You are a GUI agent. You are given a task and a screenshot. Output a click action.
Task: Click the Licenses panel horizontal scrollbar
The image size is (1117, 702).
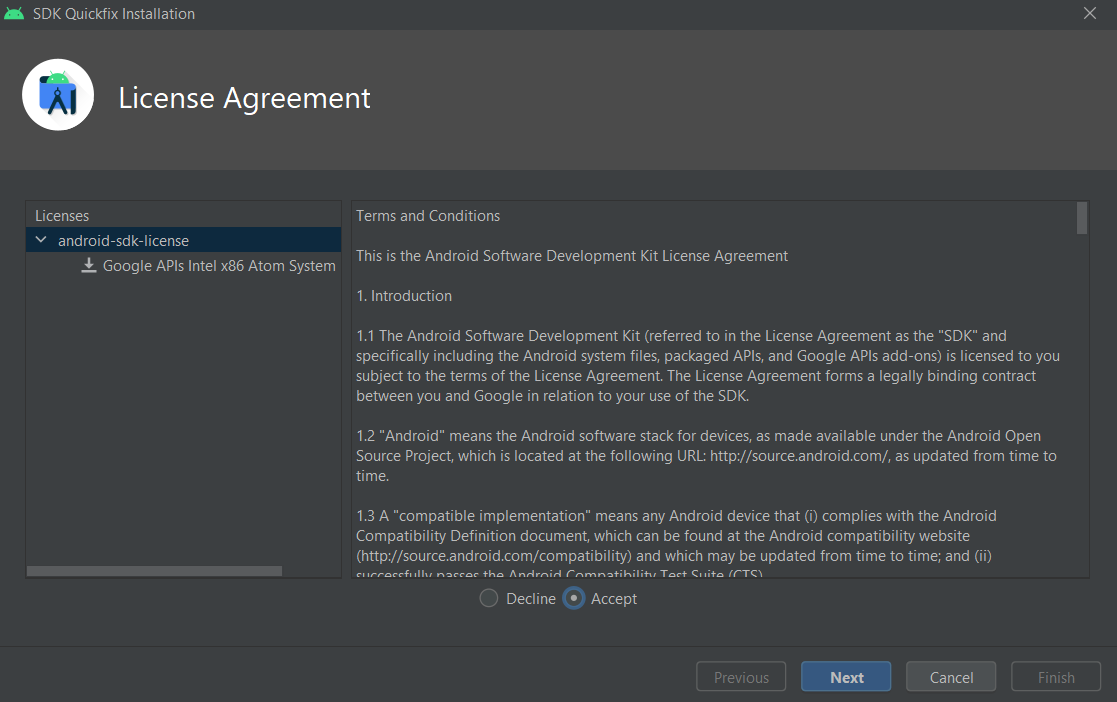pyautogui.click(x=155, y=571)
